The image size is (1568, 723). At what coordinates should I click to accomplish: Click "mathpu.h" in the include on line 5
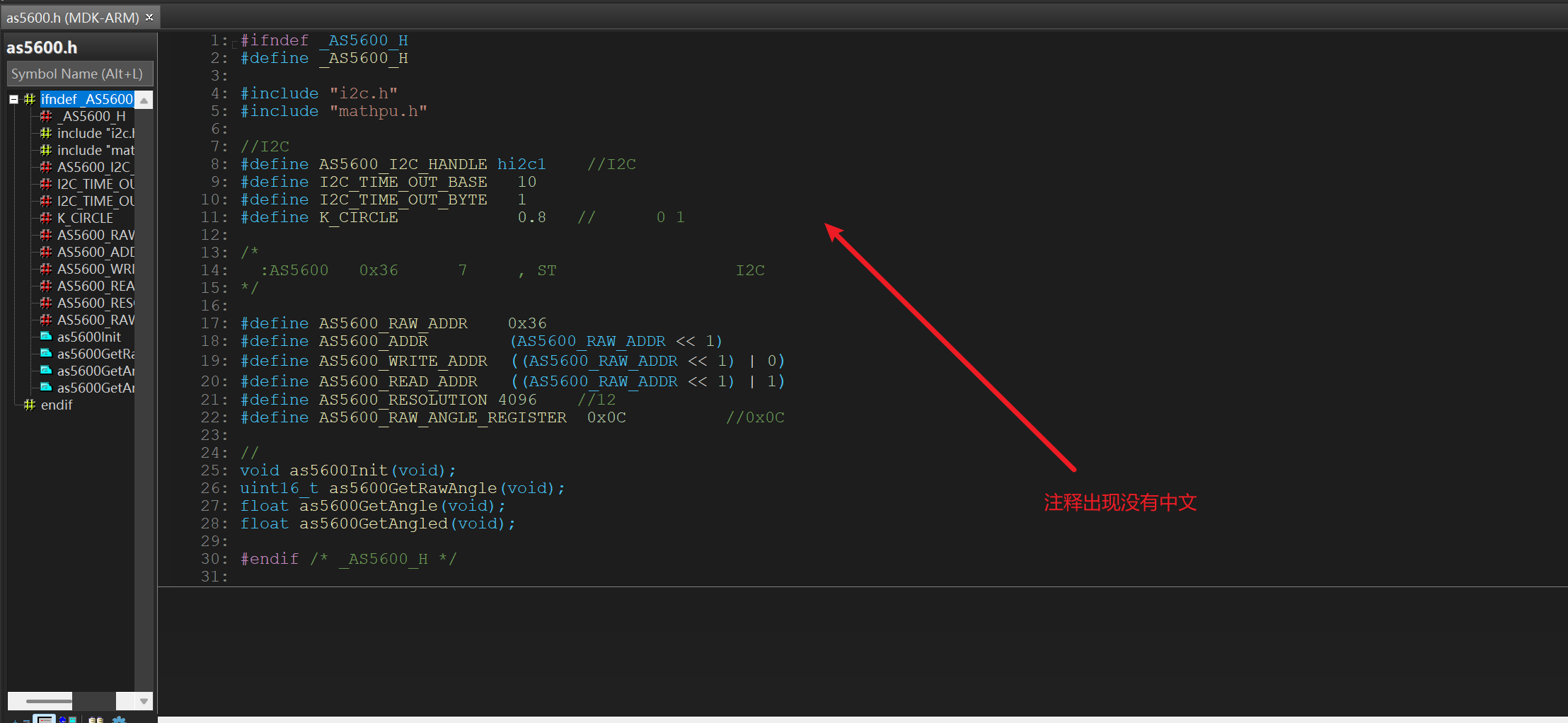379,111
